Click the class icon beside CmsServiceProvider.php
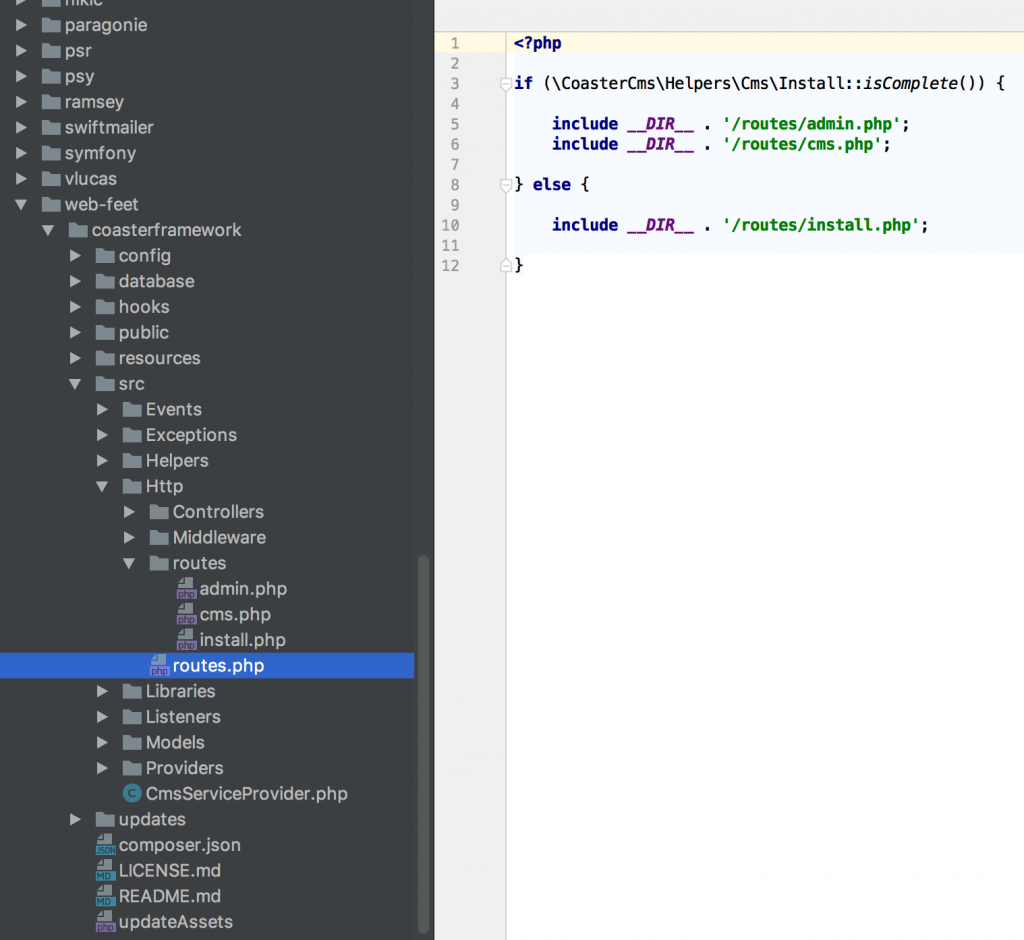 [x=131, y=794]
